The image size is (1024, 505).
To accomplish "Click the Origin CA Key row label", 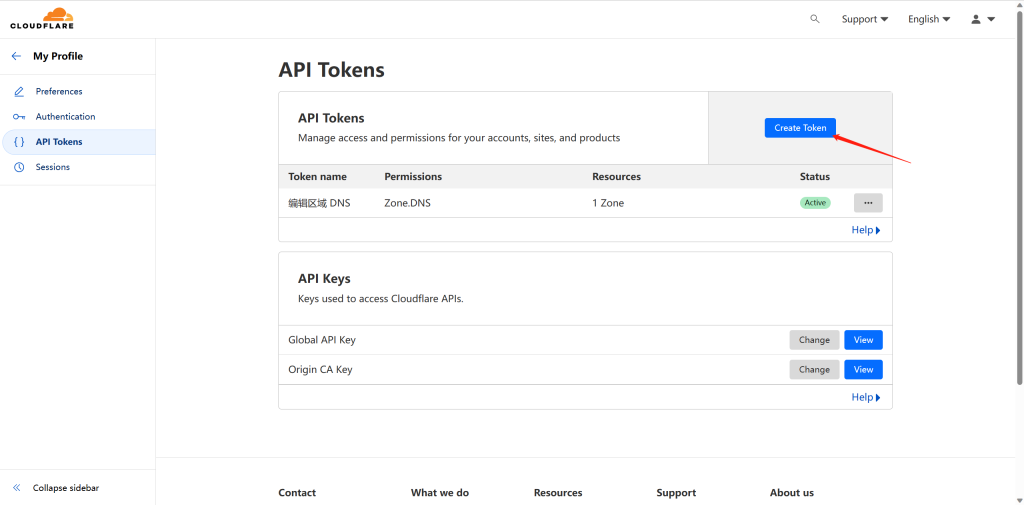I will (320, 370).
